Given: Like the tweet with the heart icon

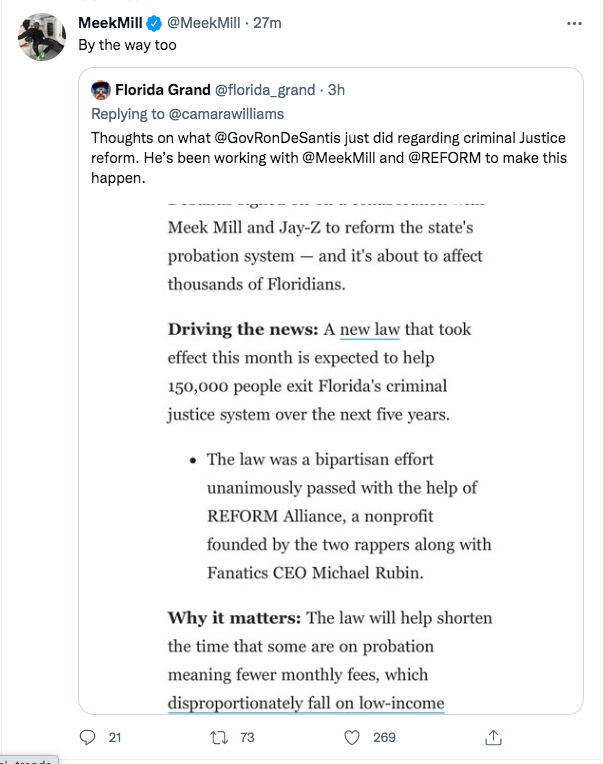Looking at the screenshot, I should (352, 738).
